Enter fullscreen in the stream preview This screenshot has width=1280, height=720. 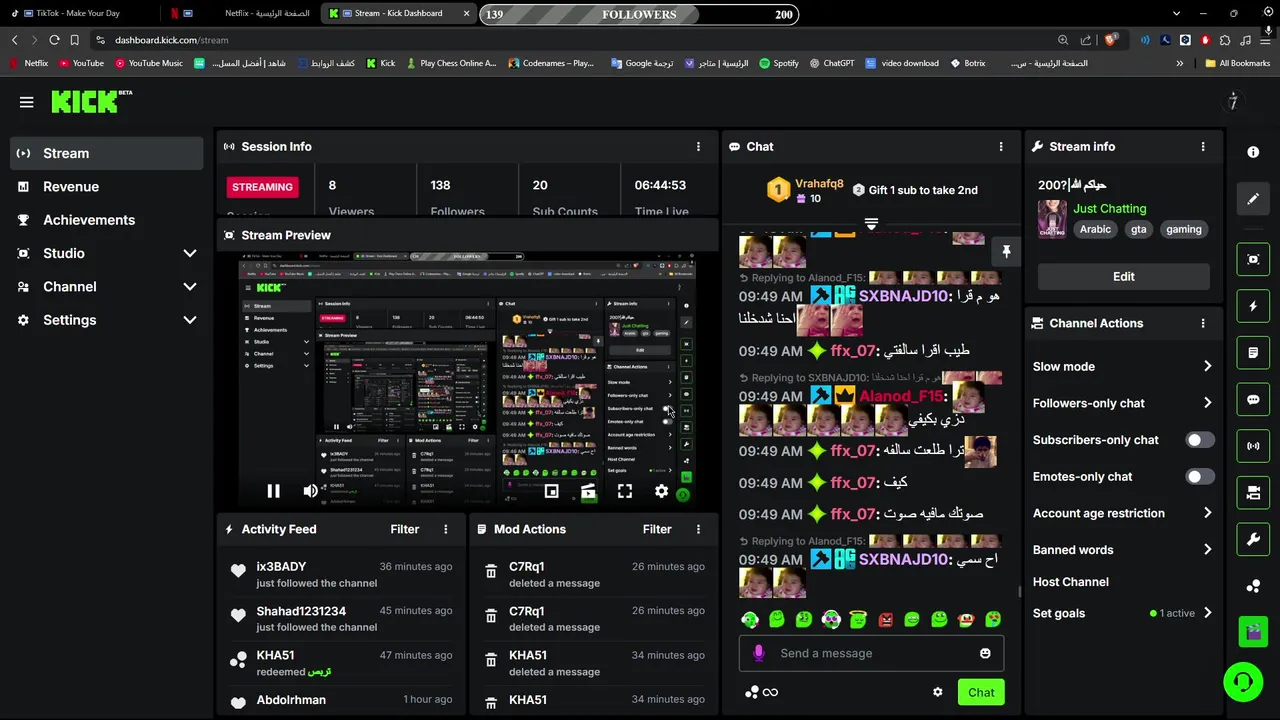[625, 491]
